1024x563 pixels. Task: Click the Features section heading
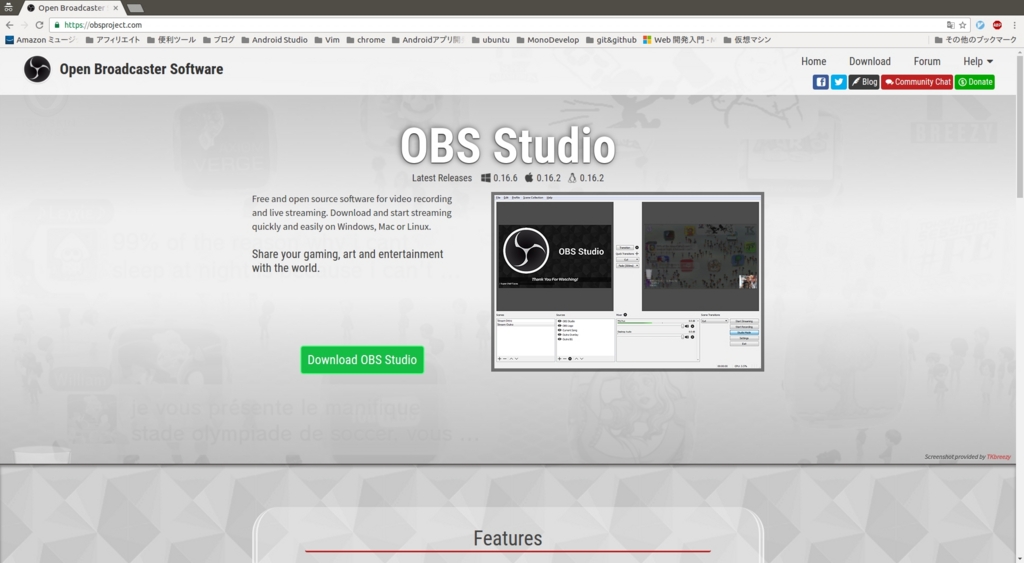507,538
